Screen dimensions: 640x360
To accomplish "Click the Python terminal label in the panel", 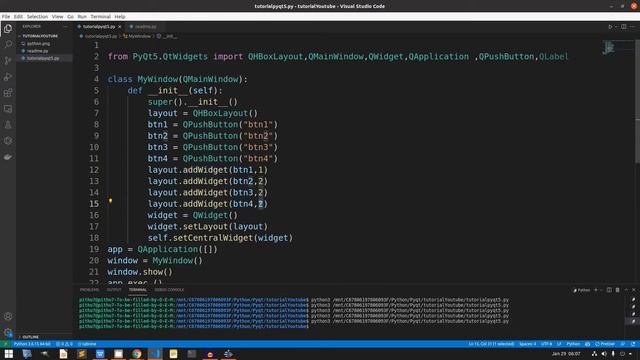I will (582, 290).
